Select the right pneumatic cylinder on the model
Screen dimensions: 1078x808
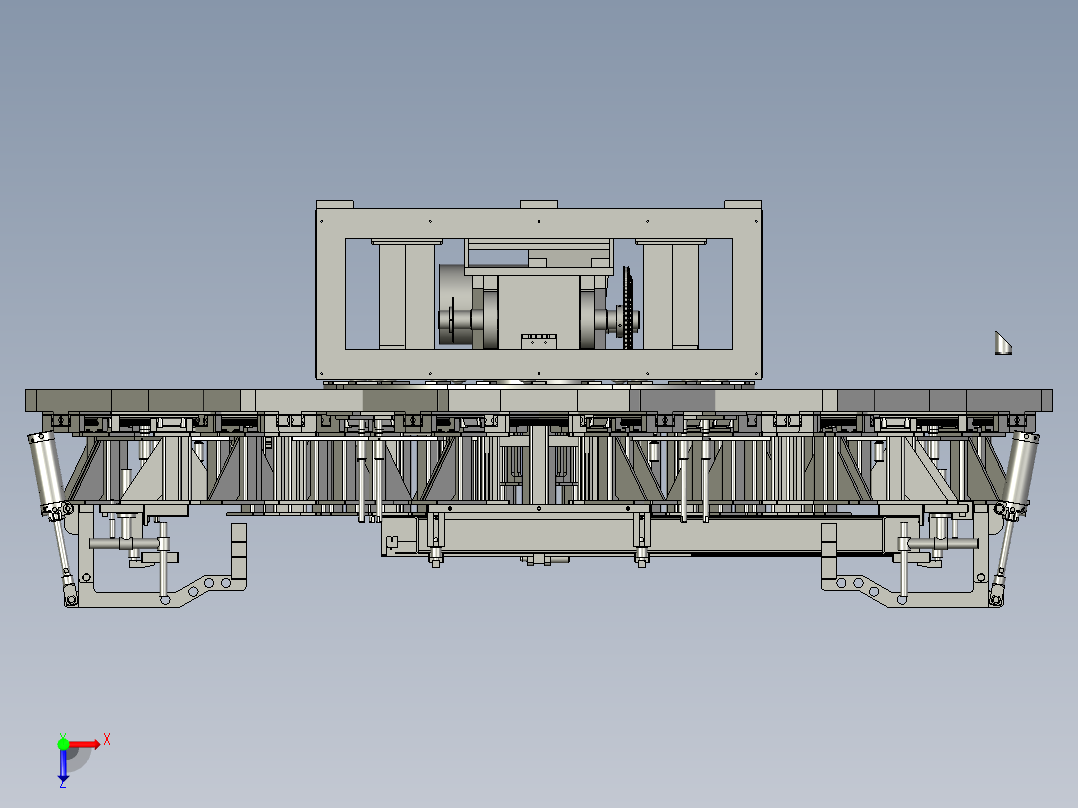click(x=1019, y=475)
